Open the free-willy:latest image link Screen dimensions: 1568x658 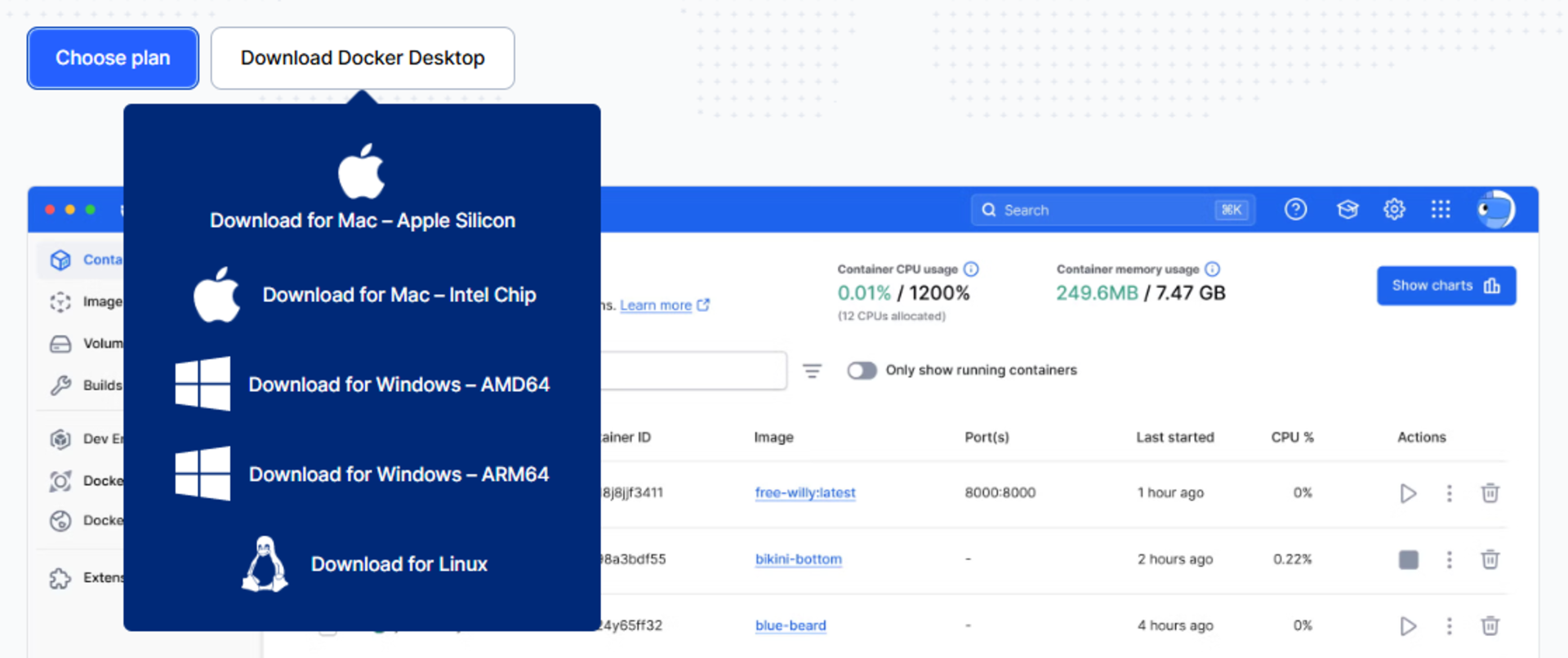click(805, 493)
